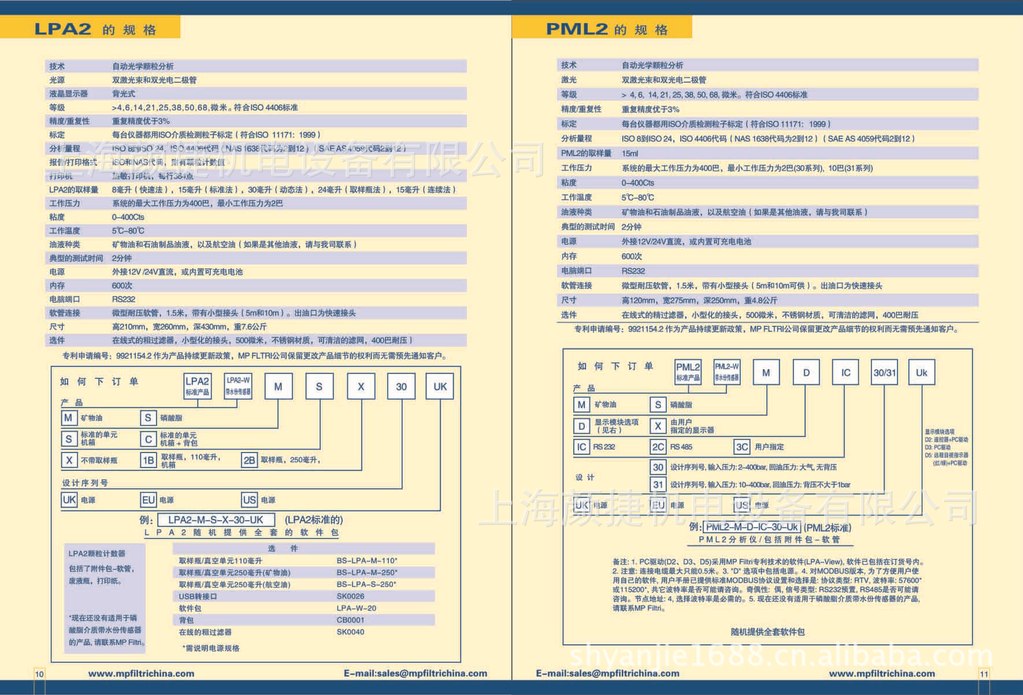Click part number SK0026 for USB转接口
Viewport: 1023px width, 695px height.
(350, 596)
